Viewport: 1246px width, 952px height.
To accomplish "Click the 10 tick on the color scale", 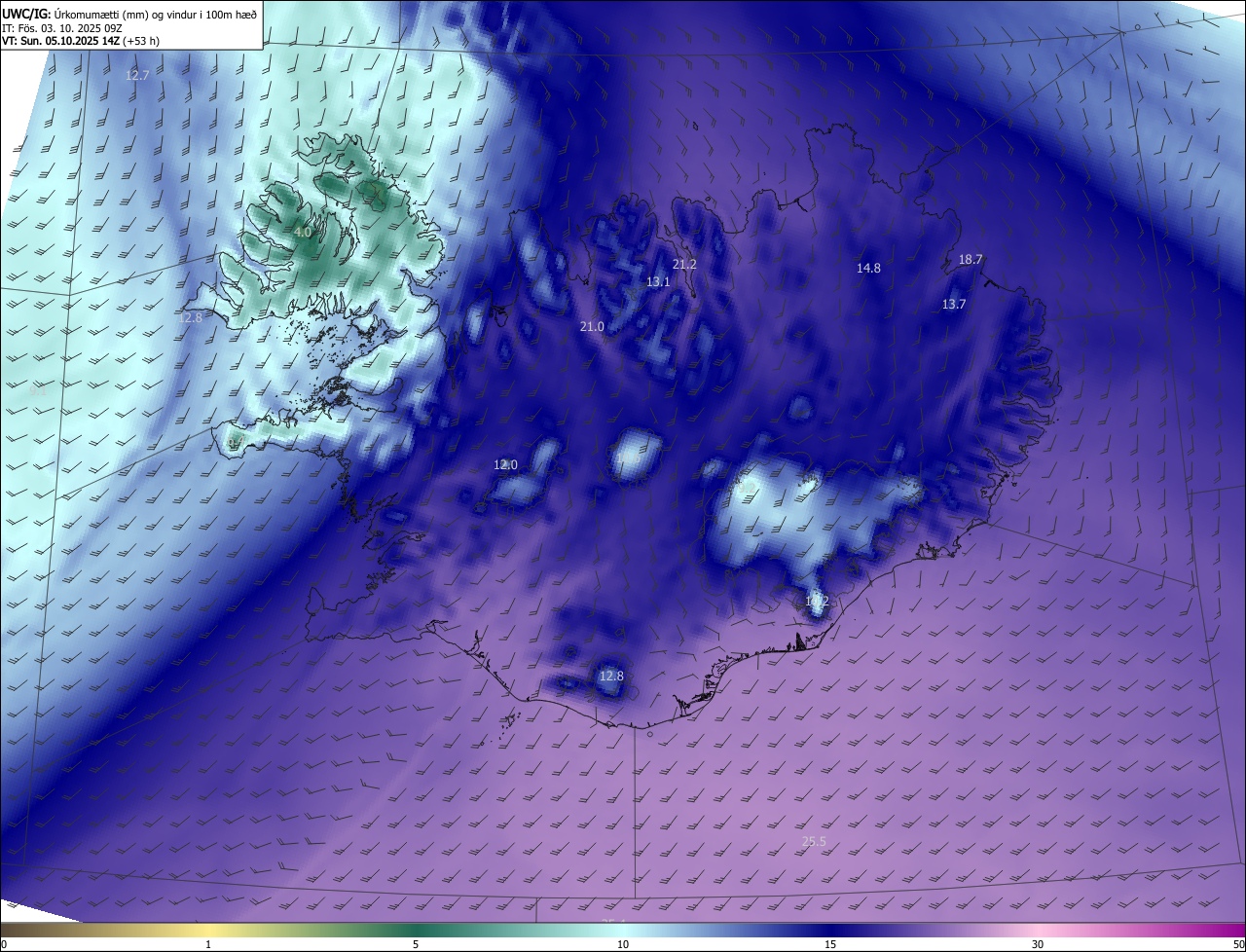I will [623, 944].
